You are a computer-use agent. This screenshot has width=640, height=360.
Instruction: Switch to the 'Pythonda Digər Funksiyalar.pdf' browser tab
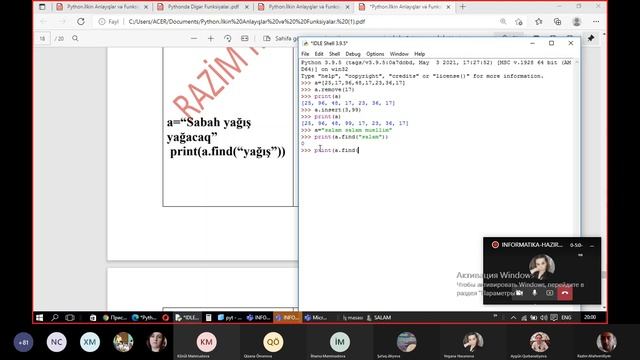[x=203, y=7]
